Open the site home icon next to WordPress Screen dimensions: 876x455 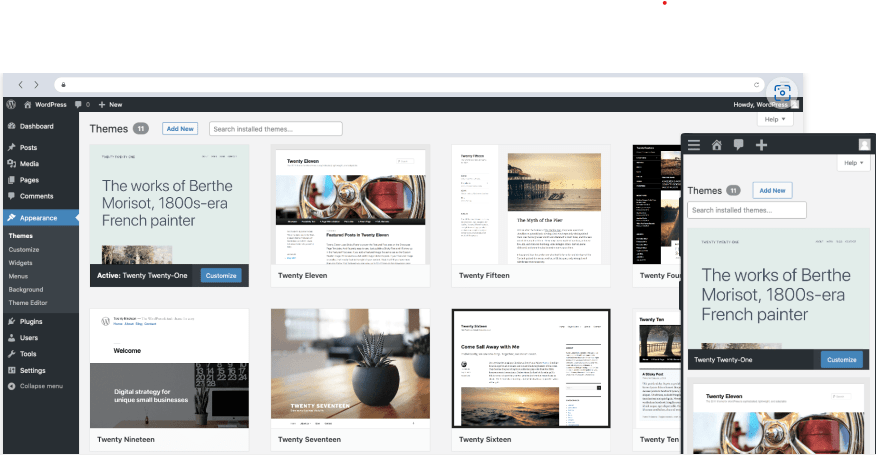click(x=27, y=105)
